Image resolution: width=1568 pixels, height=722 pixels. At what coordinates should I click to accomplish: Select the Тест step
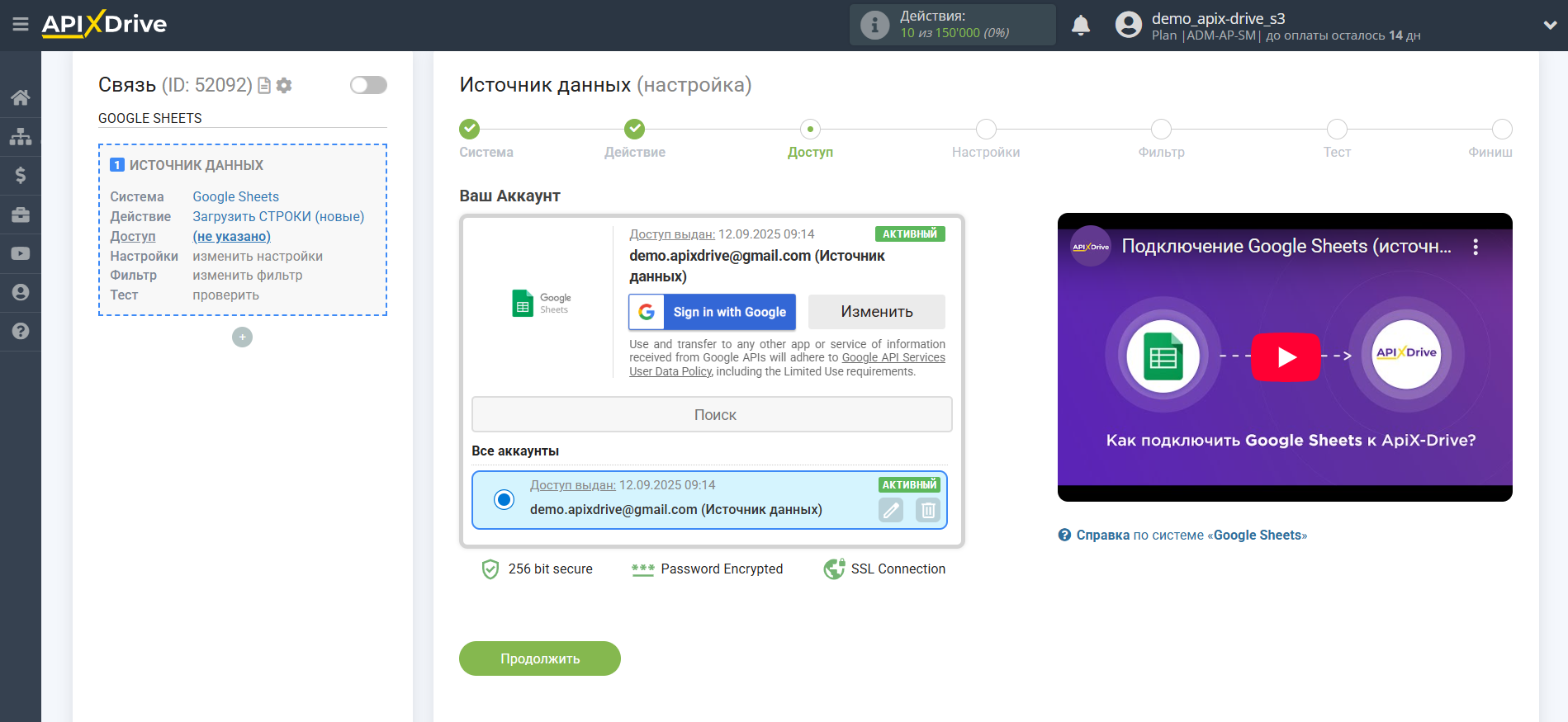pos(1337,129)
